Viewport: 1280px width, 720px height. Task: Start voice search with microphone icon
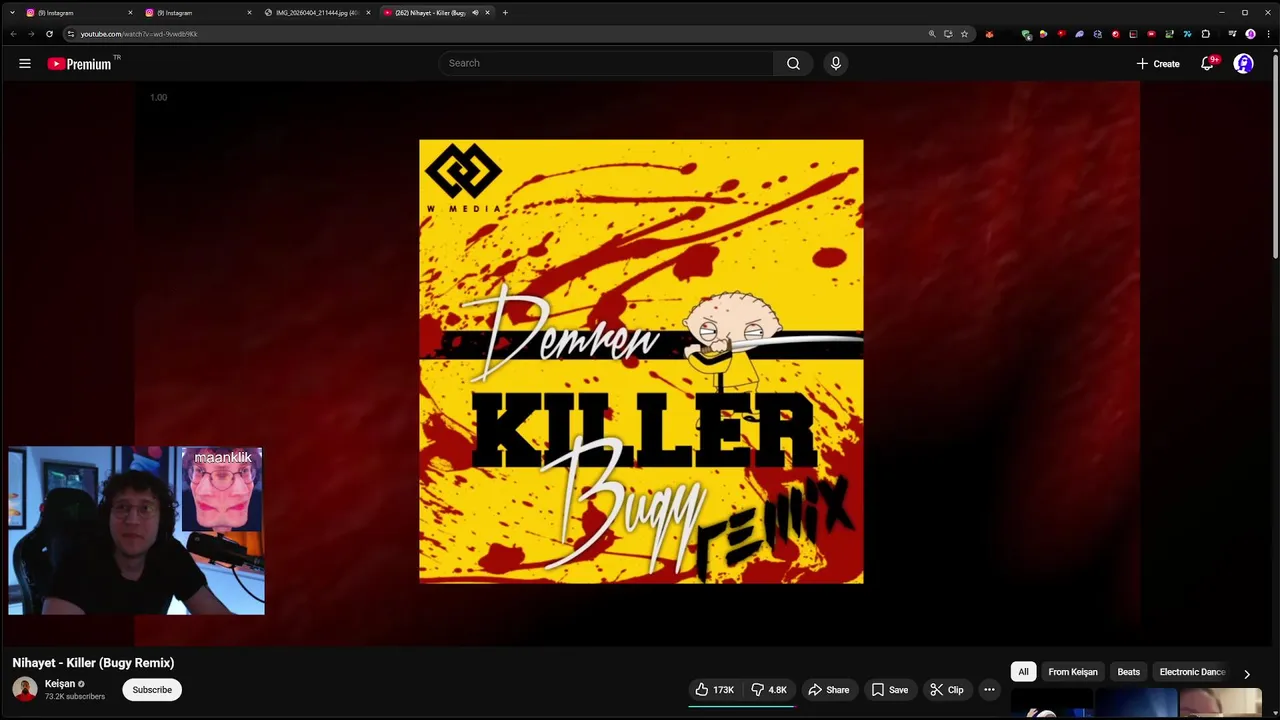click(836, 63)
